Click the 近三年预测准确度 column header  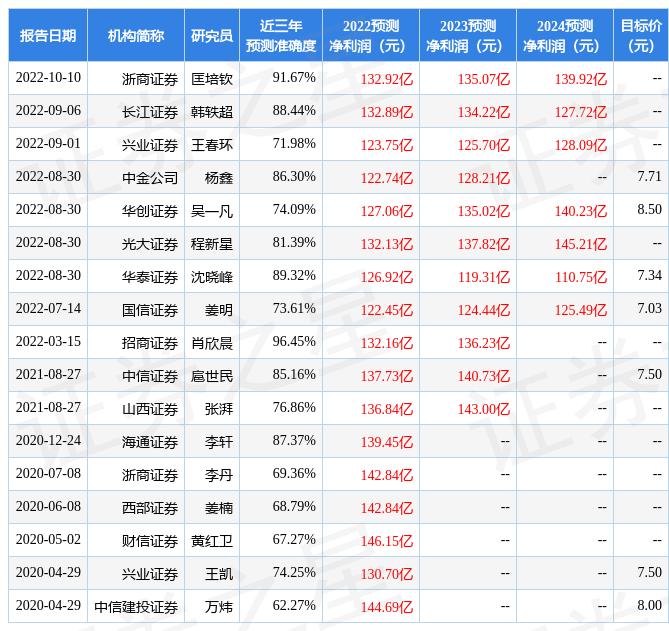point(281,35)
